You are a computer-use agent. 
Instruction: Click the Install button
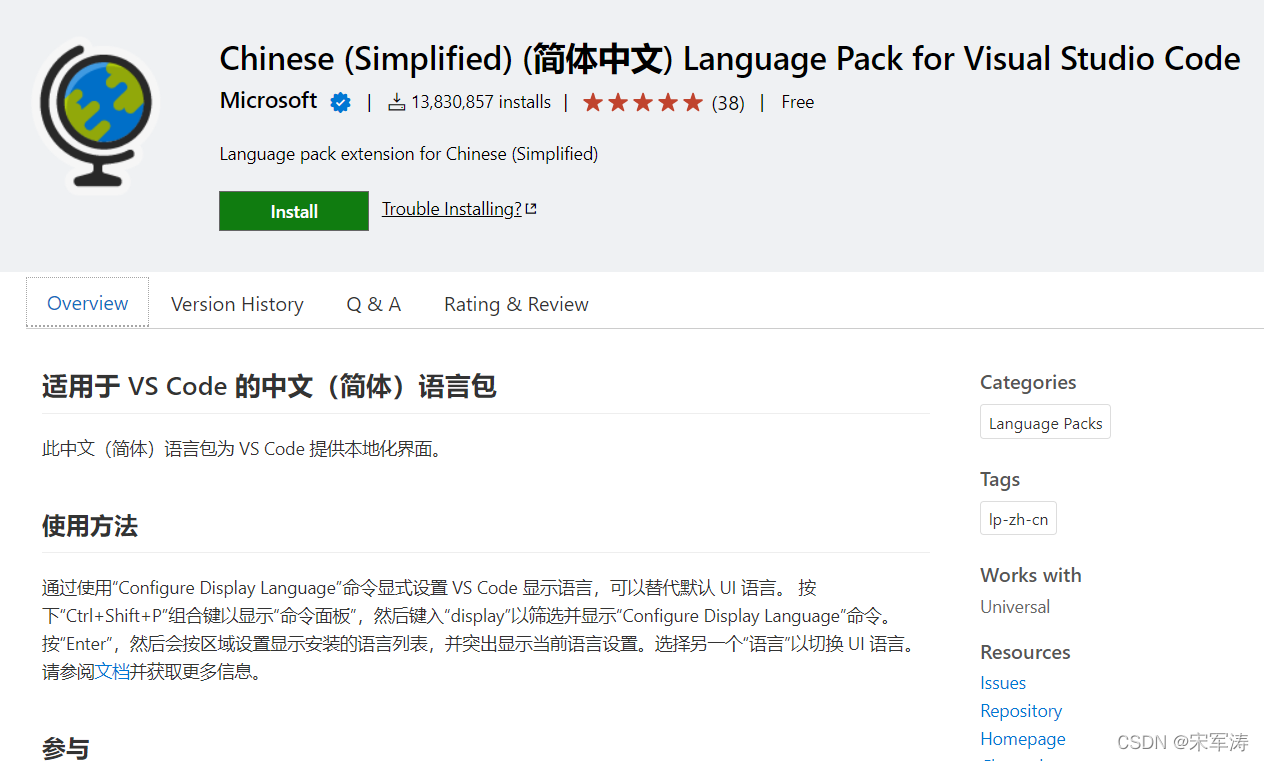click(293, 210)
